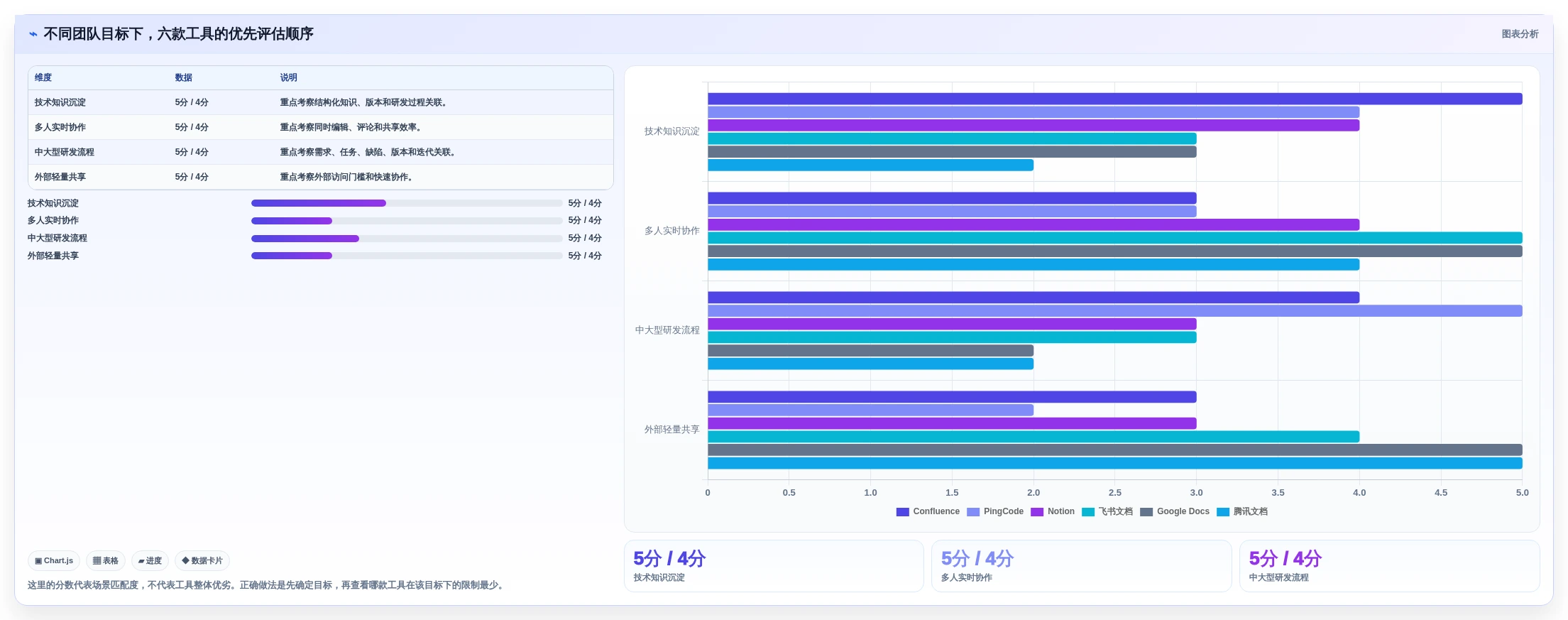Click the 多人实时协作 progress bar

click(407, 221)
